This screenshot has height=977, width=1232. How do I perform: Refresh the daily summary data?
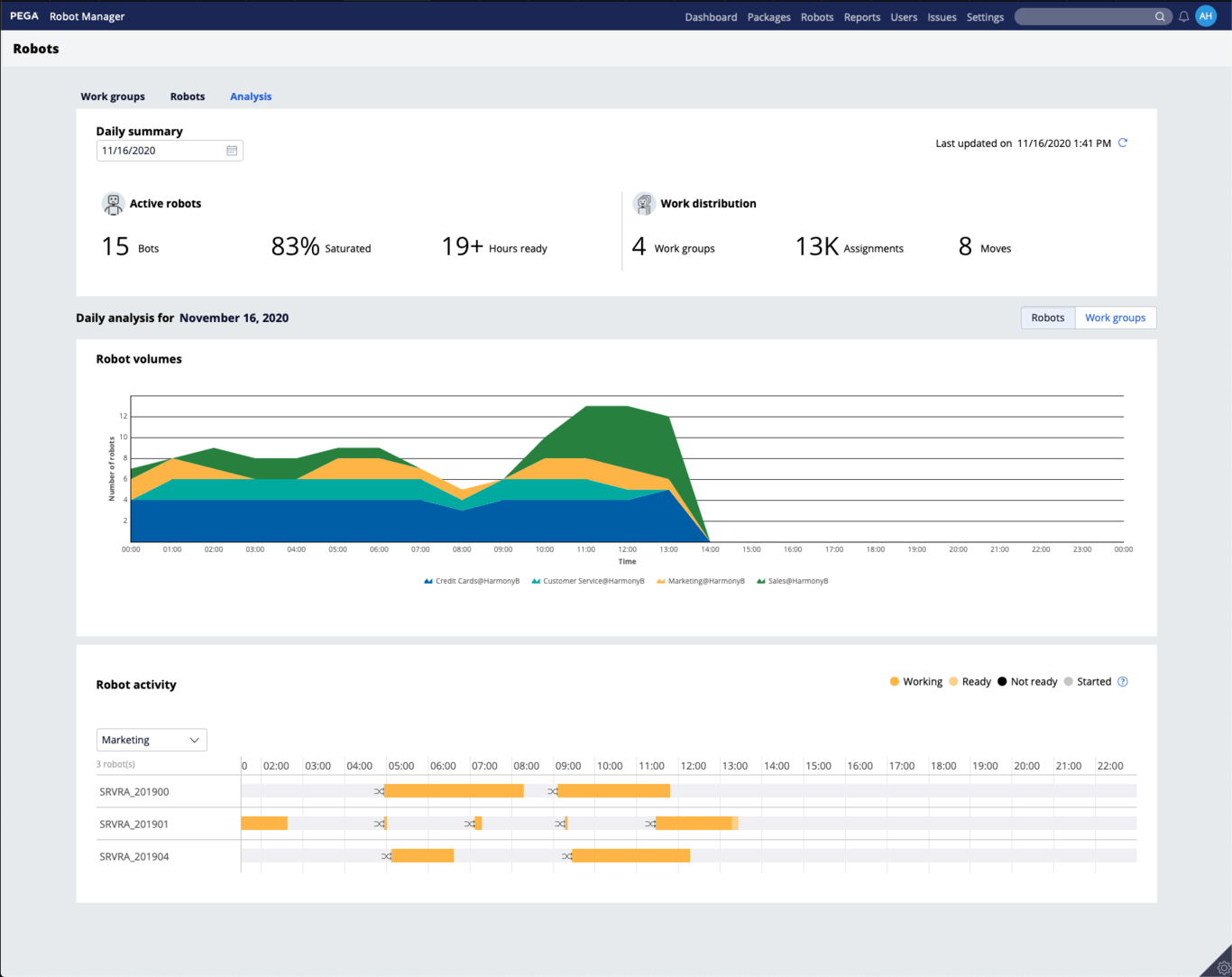pos(1122,143)
